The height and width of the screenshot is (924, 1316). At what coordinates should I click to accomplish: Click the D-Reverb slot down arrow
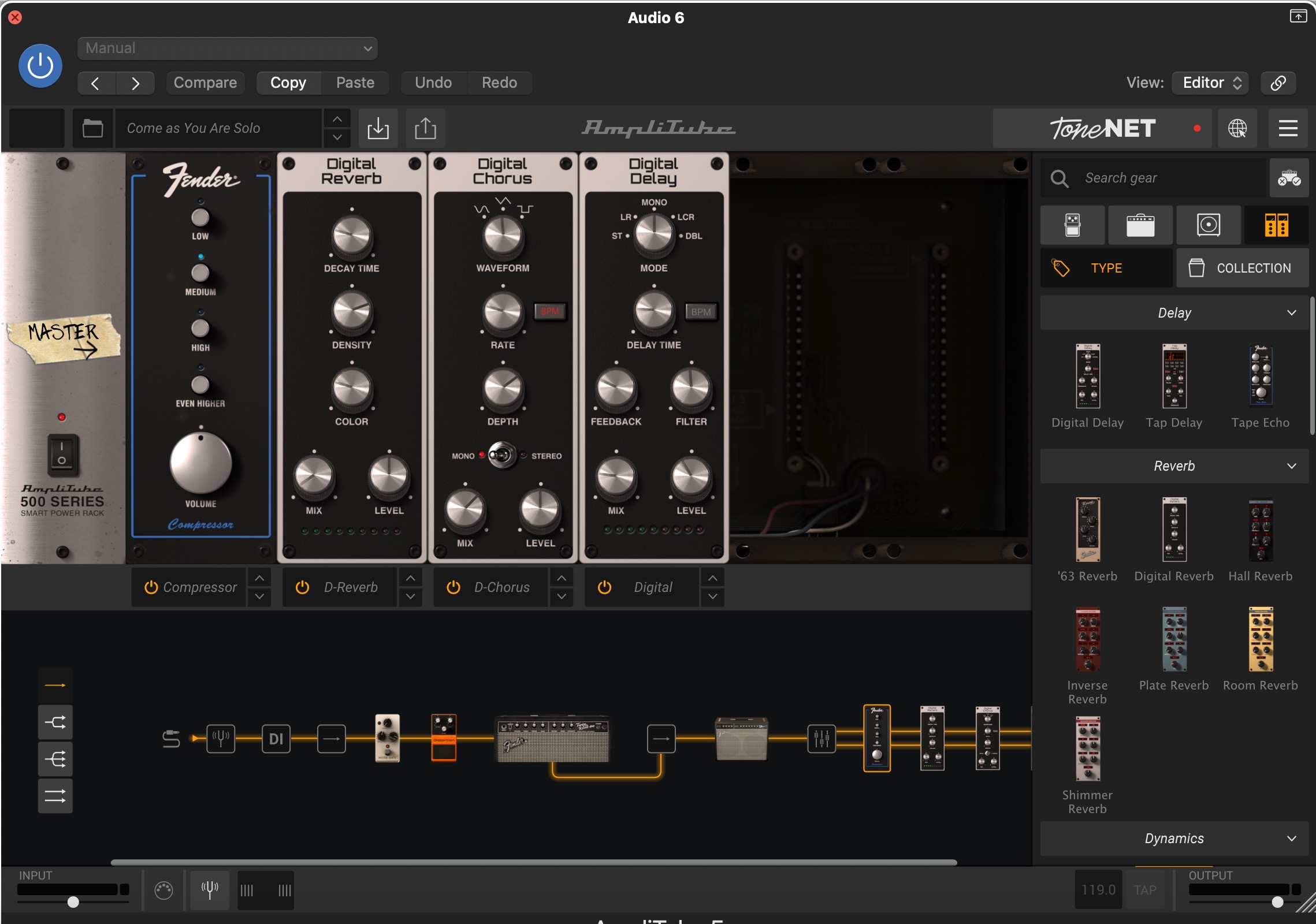410,597
